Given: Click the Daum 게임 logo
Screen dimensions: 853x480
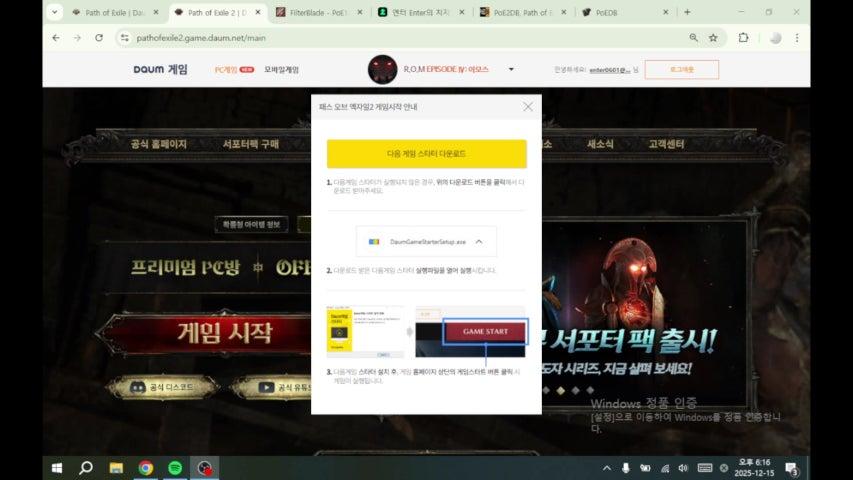Looking at the screenshot, I should click(160, 70).
